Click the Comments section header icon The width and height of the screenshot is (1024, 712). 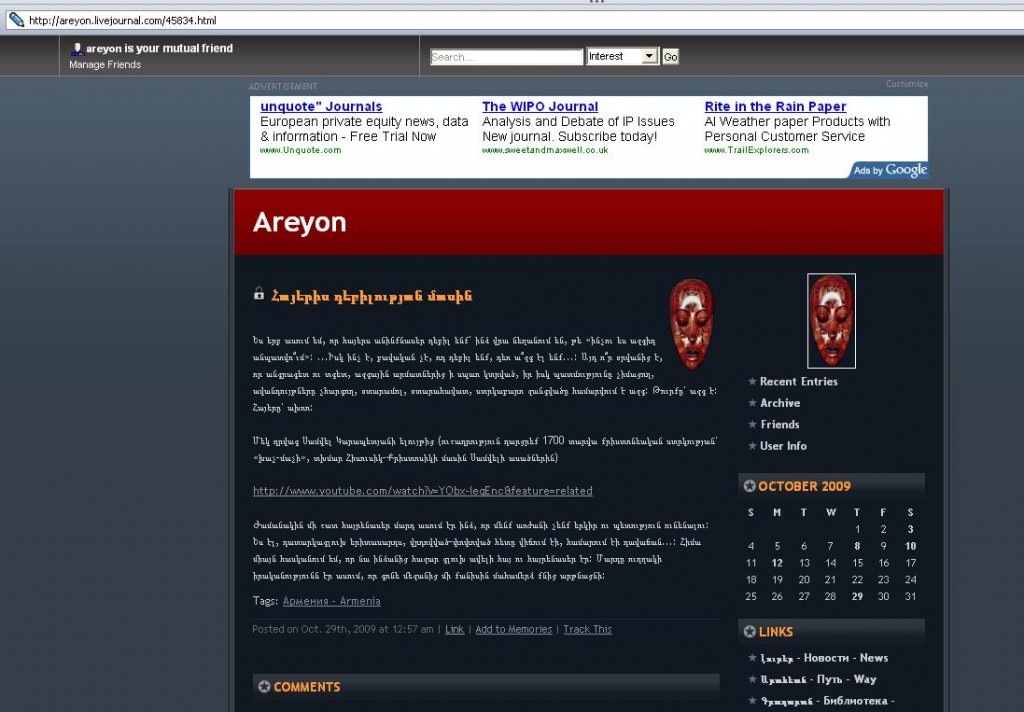coord(264,687)
